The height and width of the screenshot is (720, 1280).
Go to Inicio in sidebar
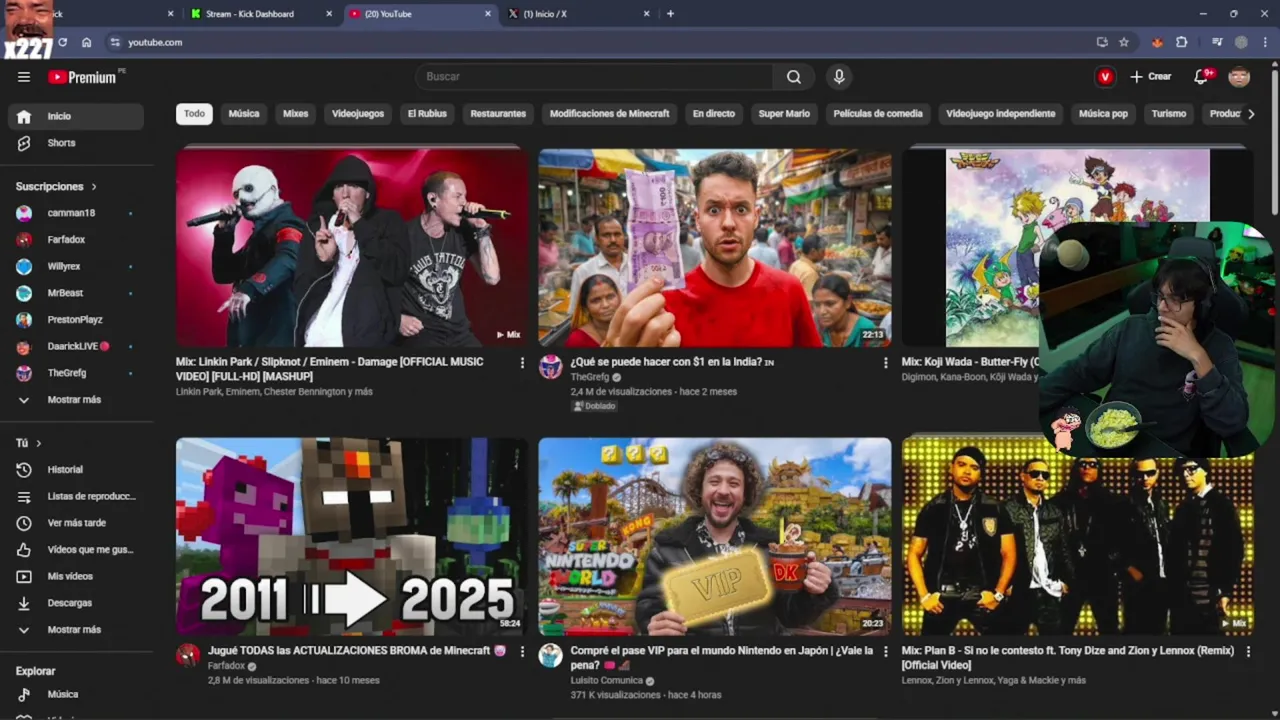coord(76,116)
